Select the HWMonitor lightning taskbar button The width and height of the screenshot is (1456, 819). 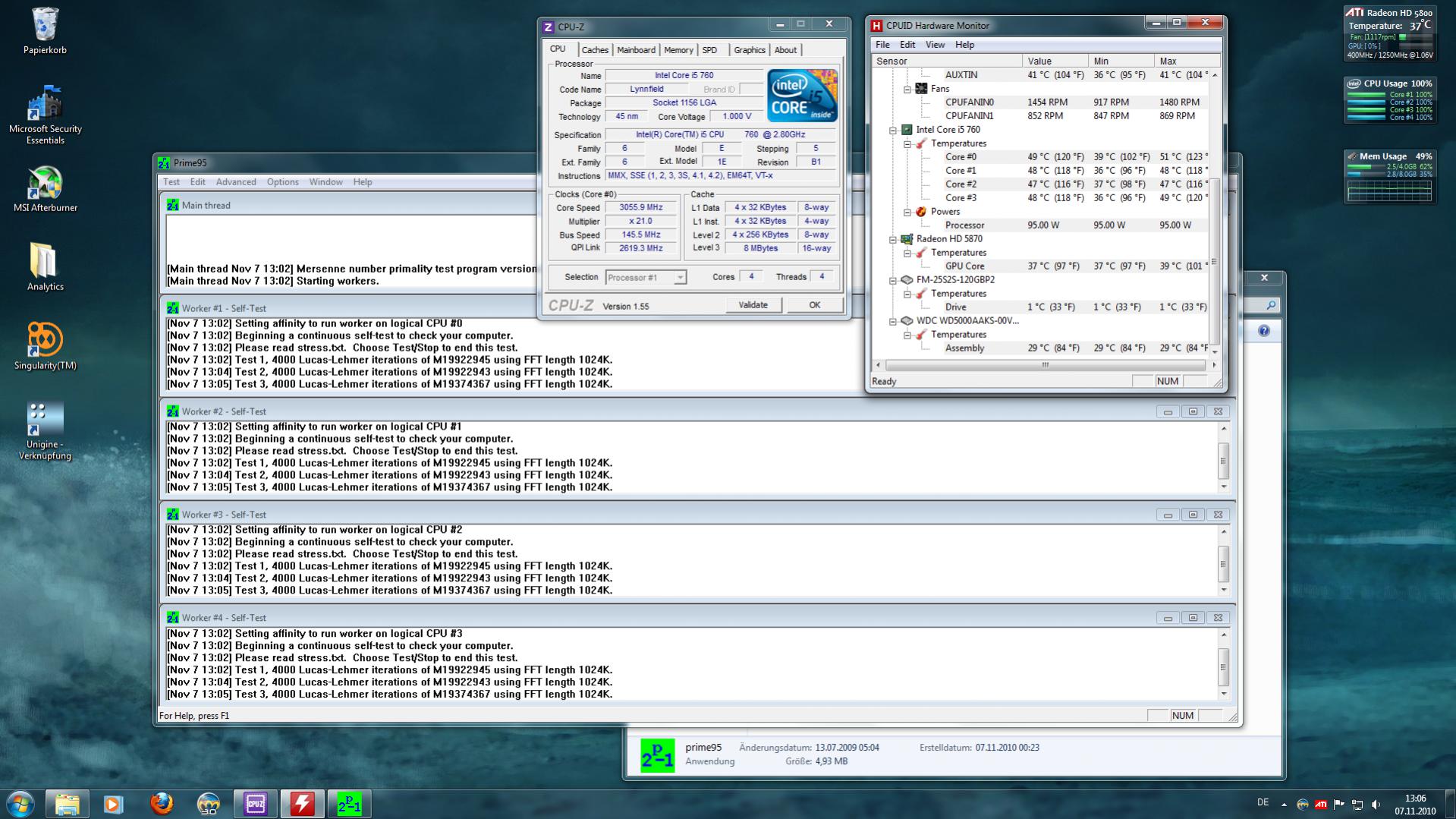[302, 804]
